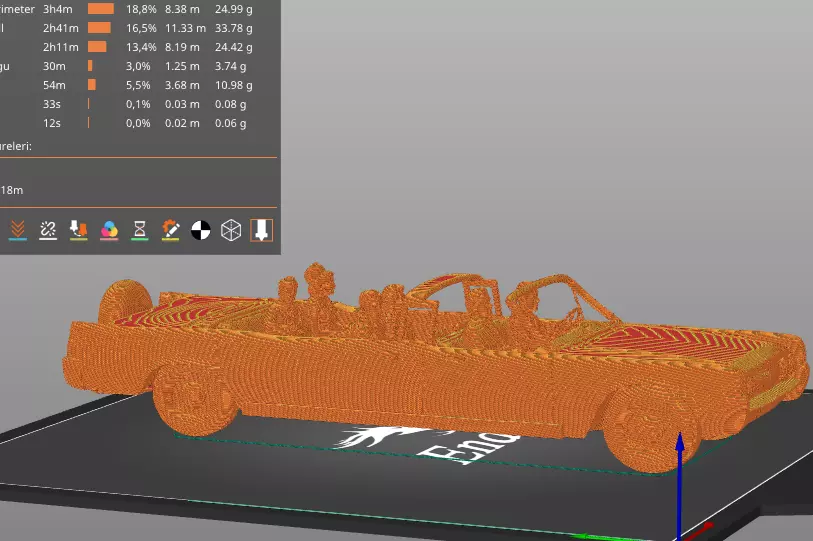This screenshot has width=813, height=541.
Task: Click the 18m estimated time text
Action: coord(11,190)
